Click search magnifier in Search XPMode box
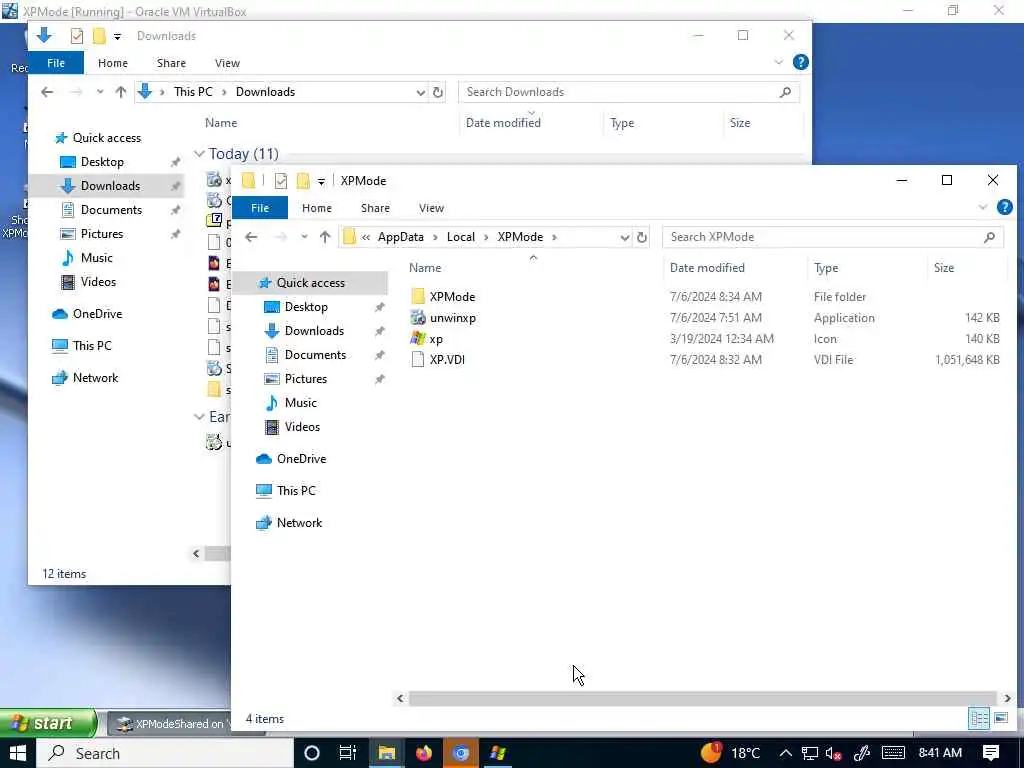This screenshot has height=768, width=1024. pos(989,237)
